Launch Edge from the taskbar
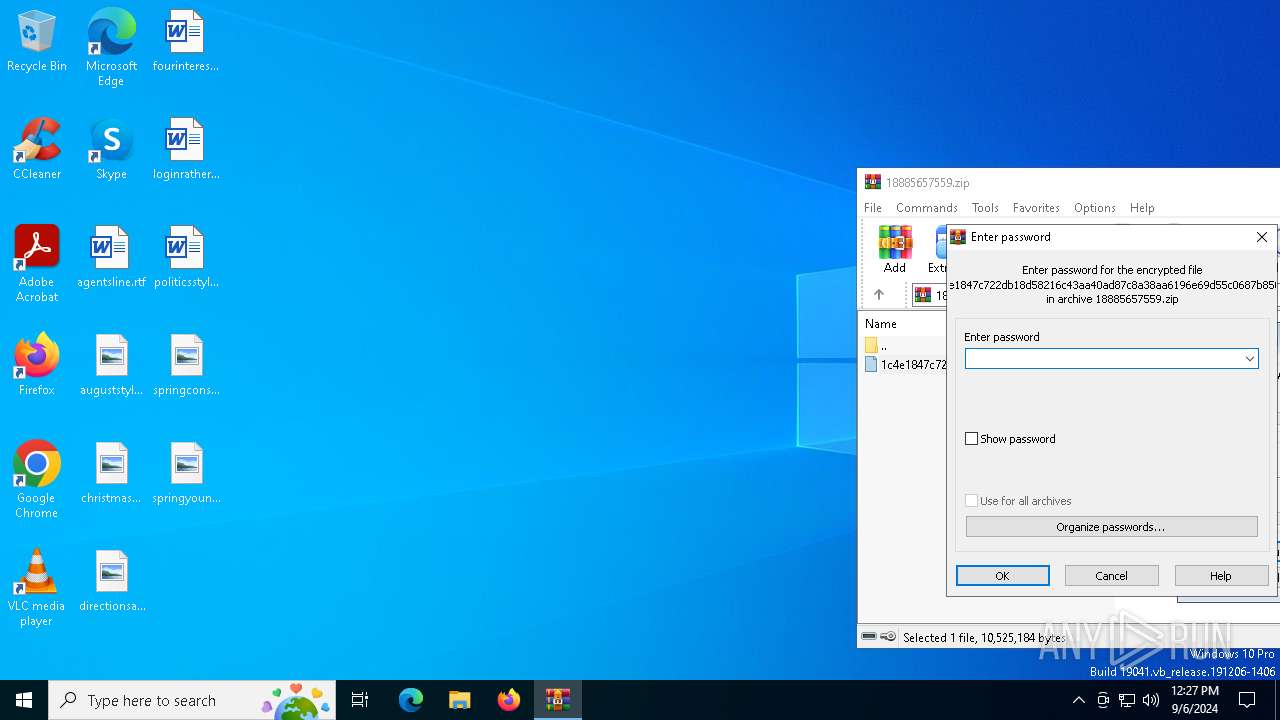The width and height of the screenshot is (1280, 720). tap(411, 700)
